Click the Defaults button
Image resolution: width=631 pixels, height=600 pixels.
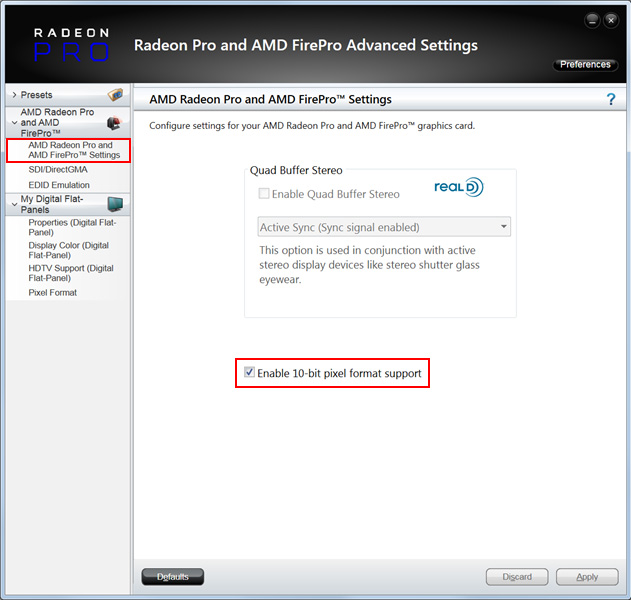(x=173, y=577)
